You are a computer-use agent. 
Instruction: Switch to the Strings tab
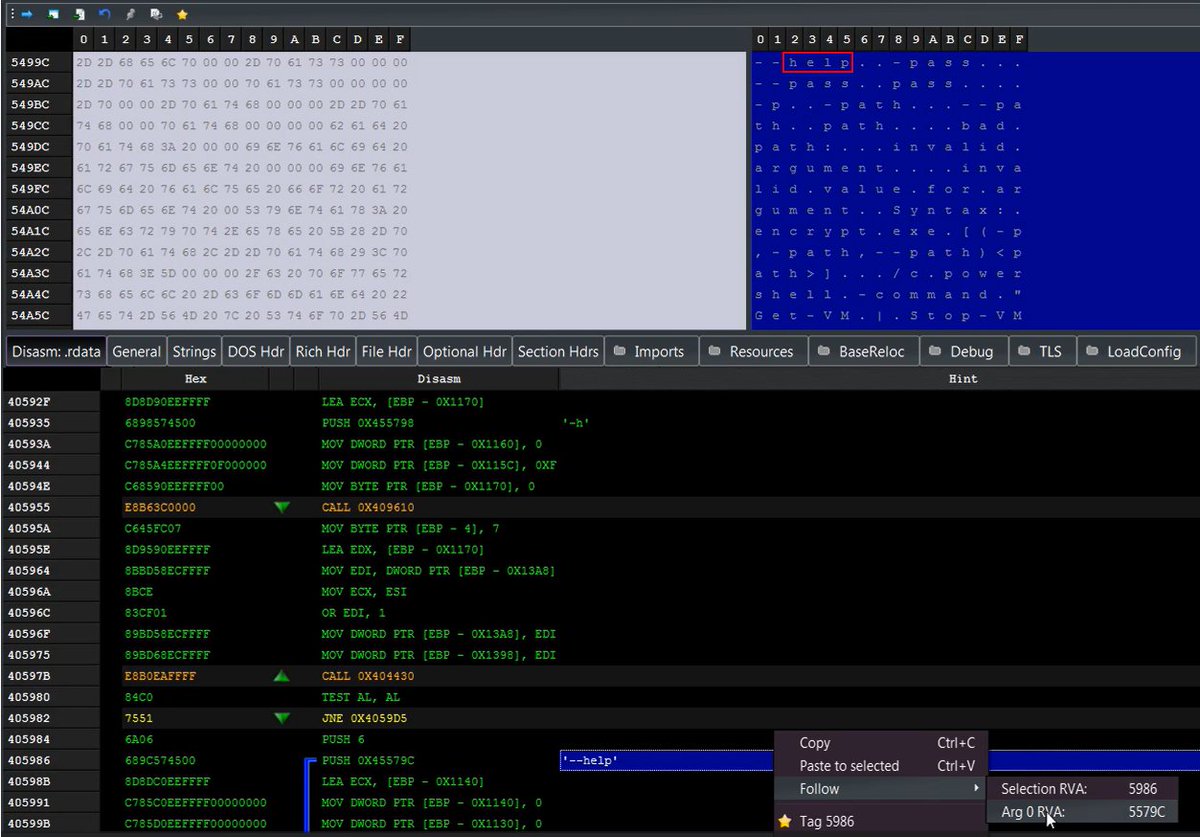click(194, 351)
